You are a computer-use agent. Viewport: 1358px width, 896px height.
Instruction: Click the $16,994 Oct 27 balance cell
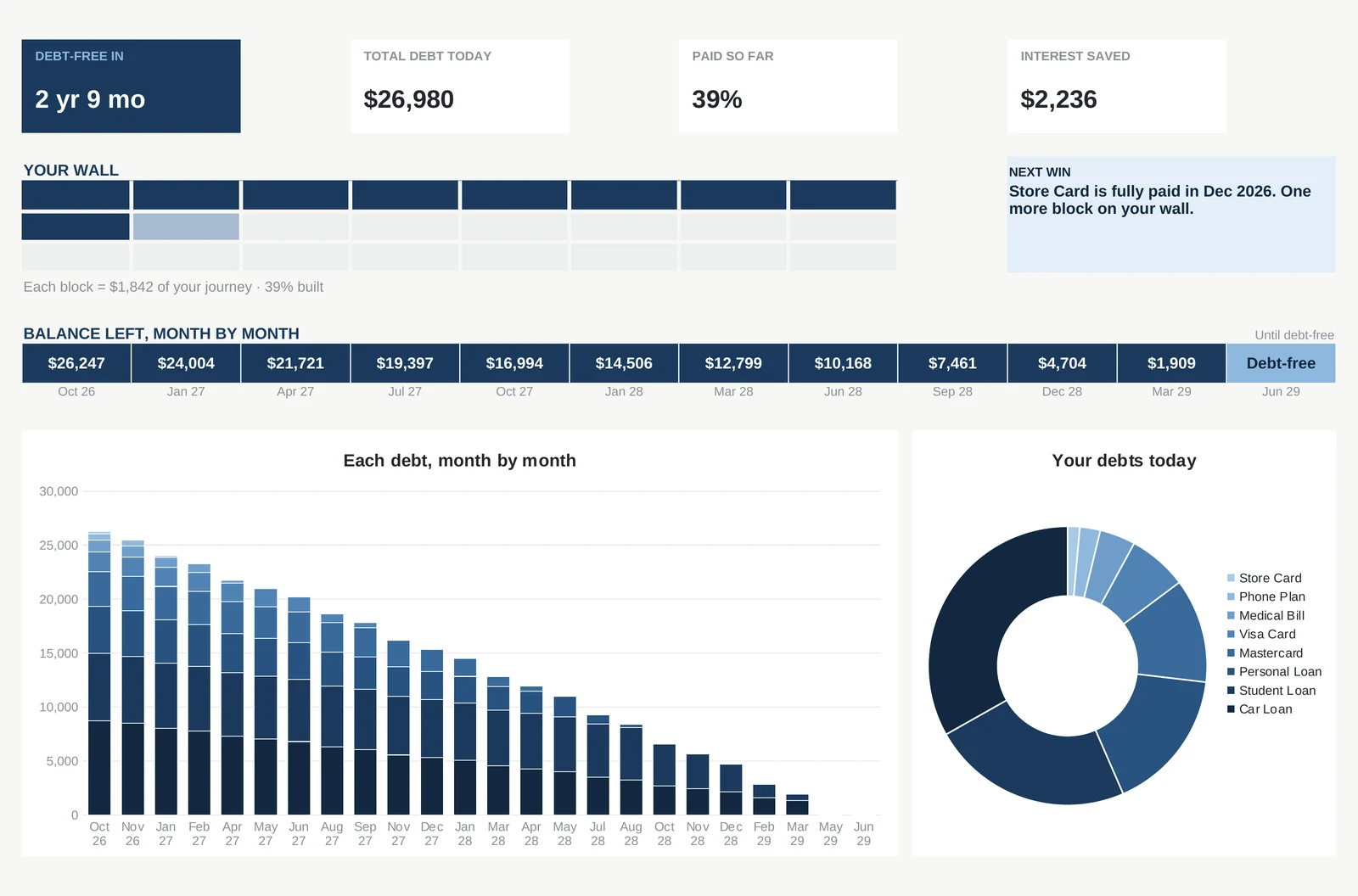click(x=514, y=363)
